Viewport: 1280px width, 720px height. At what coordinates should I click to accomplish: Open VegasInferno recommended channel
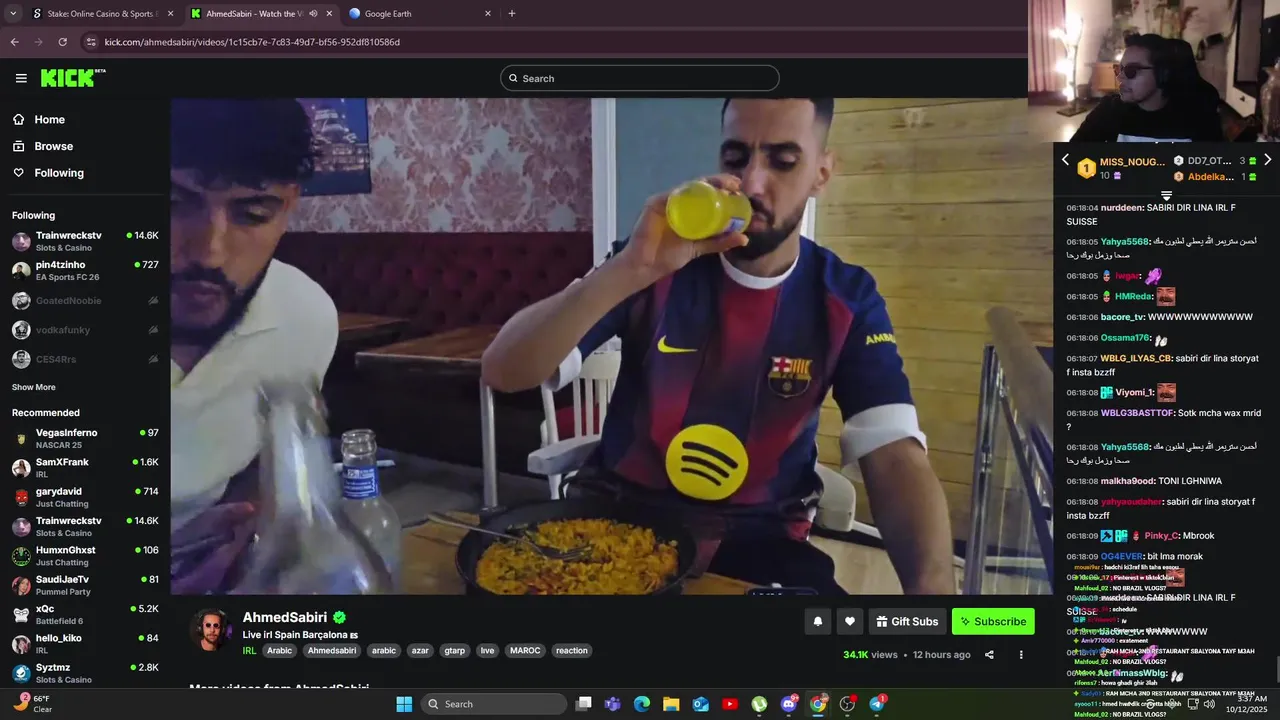[x=85, y=438]
